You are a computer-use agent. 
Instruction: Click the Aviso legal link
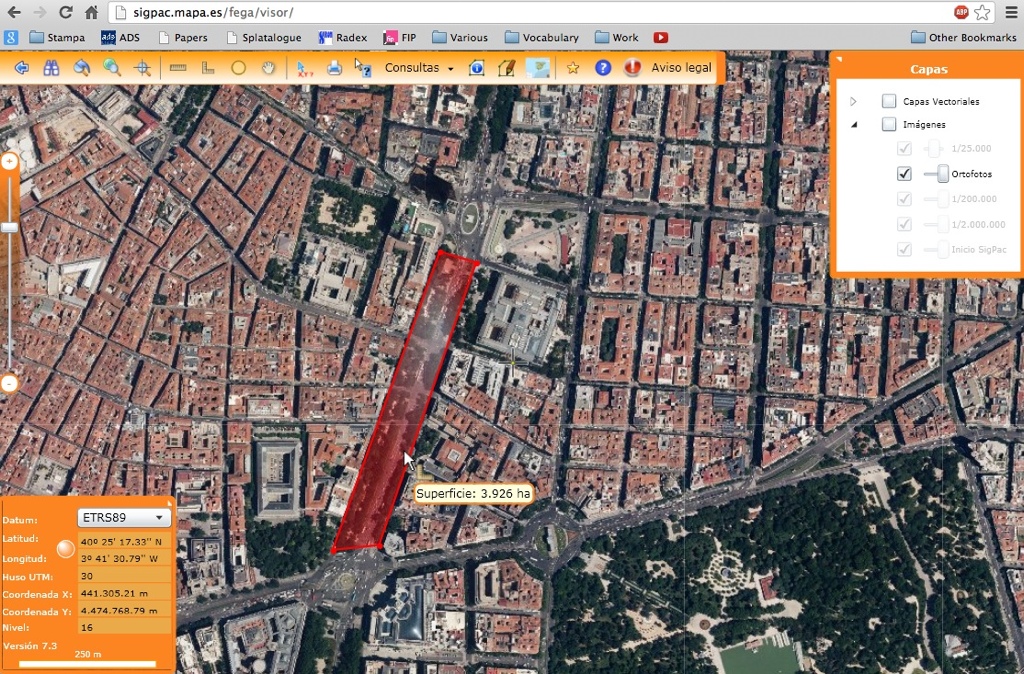pos(681,68)
